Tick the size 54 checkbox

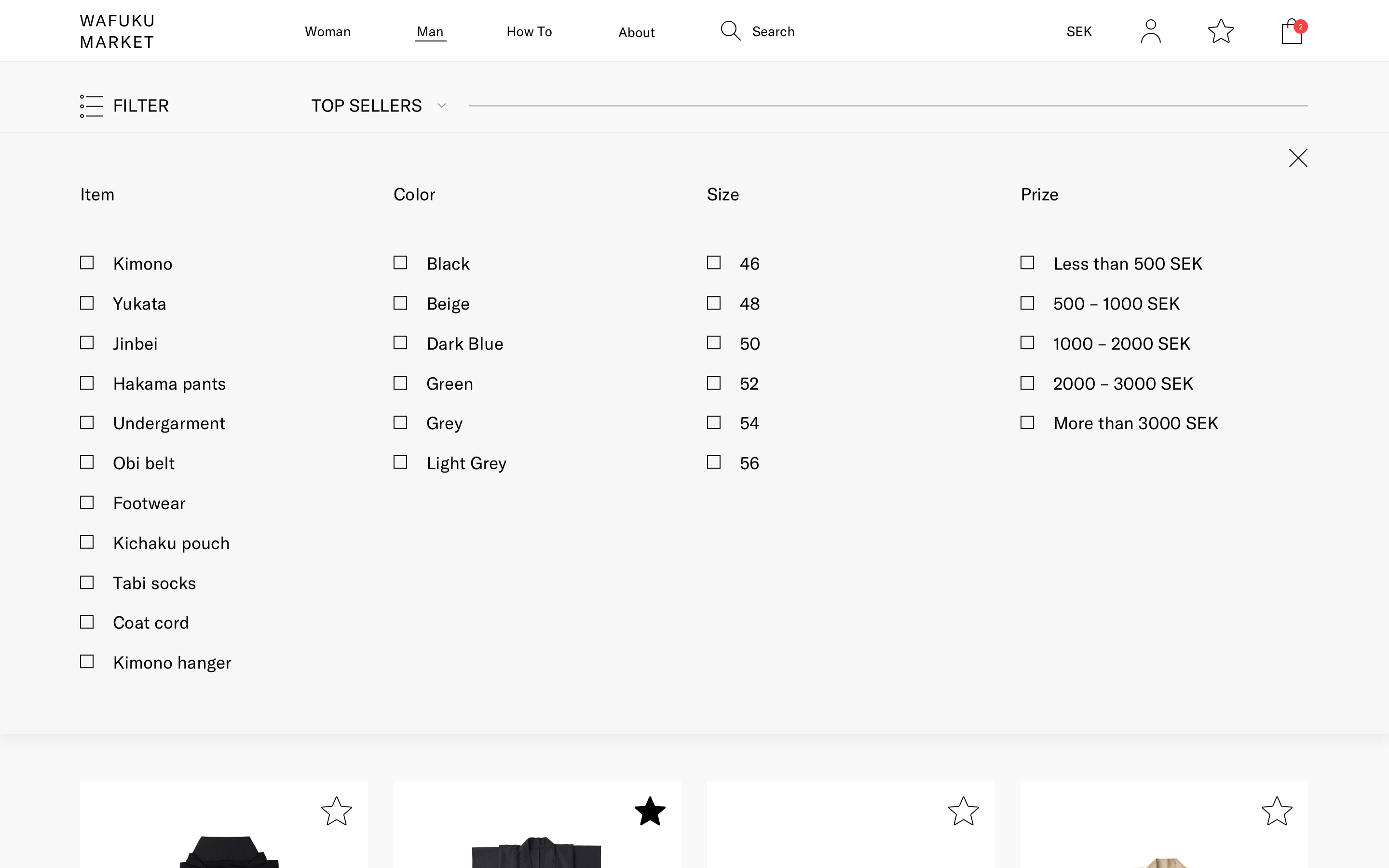[713, 422]
